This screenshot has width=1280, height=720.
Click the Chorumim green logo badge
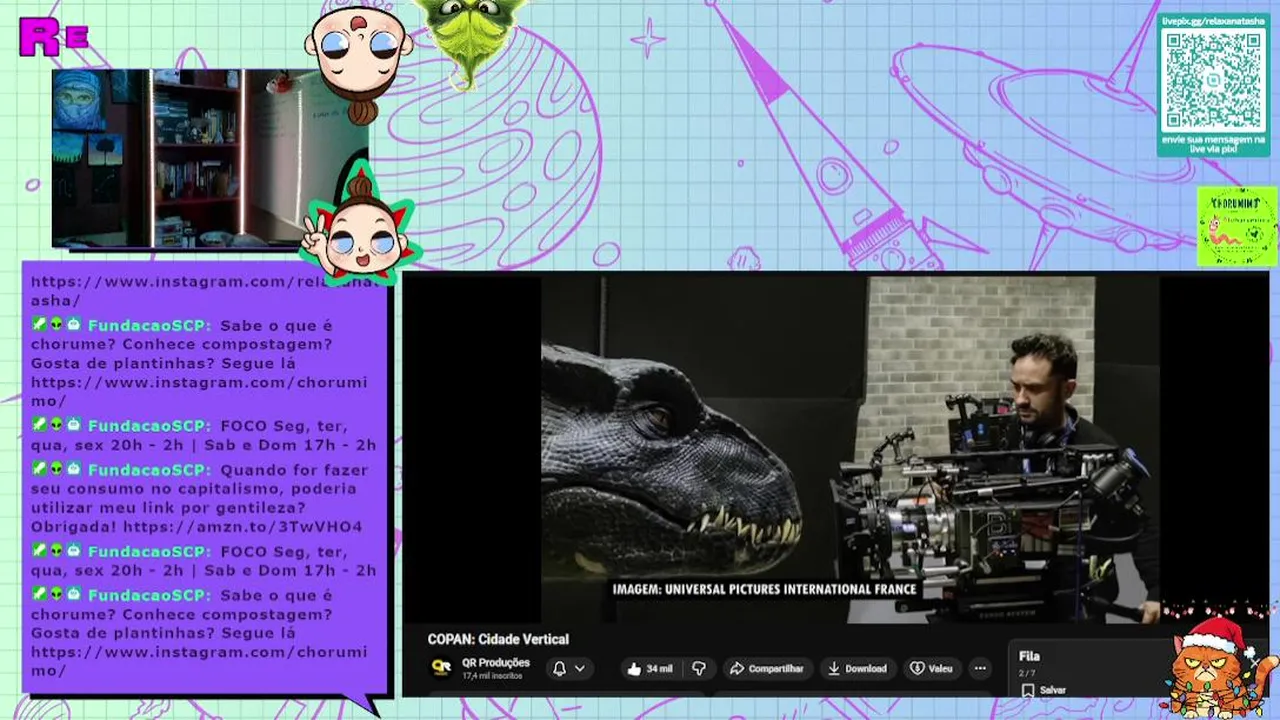click(x=1237, y=226)
